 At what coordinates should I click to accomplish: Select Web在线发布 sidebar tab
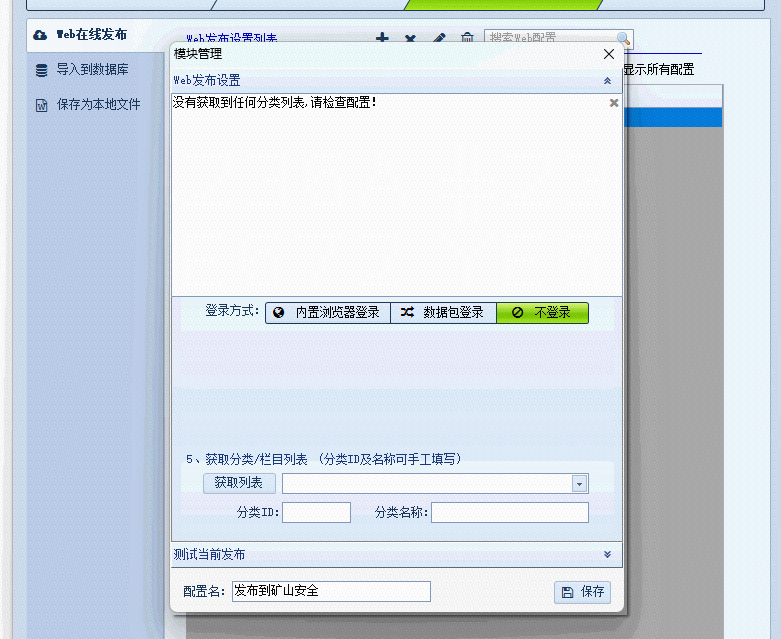[90, 35]
